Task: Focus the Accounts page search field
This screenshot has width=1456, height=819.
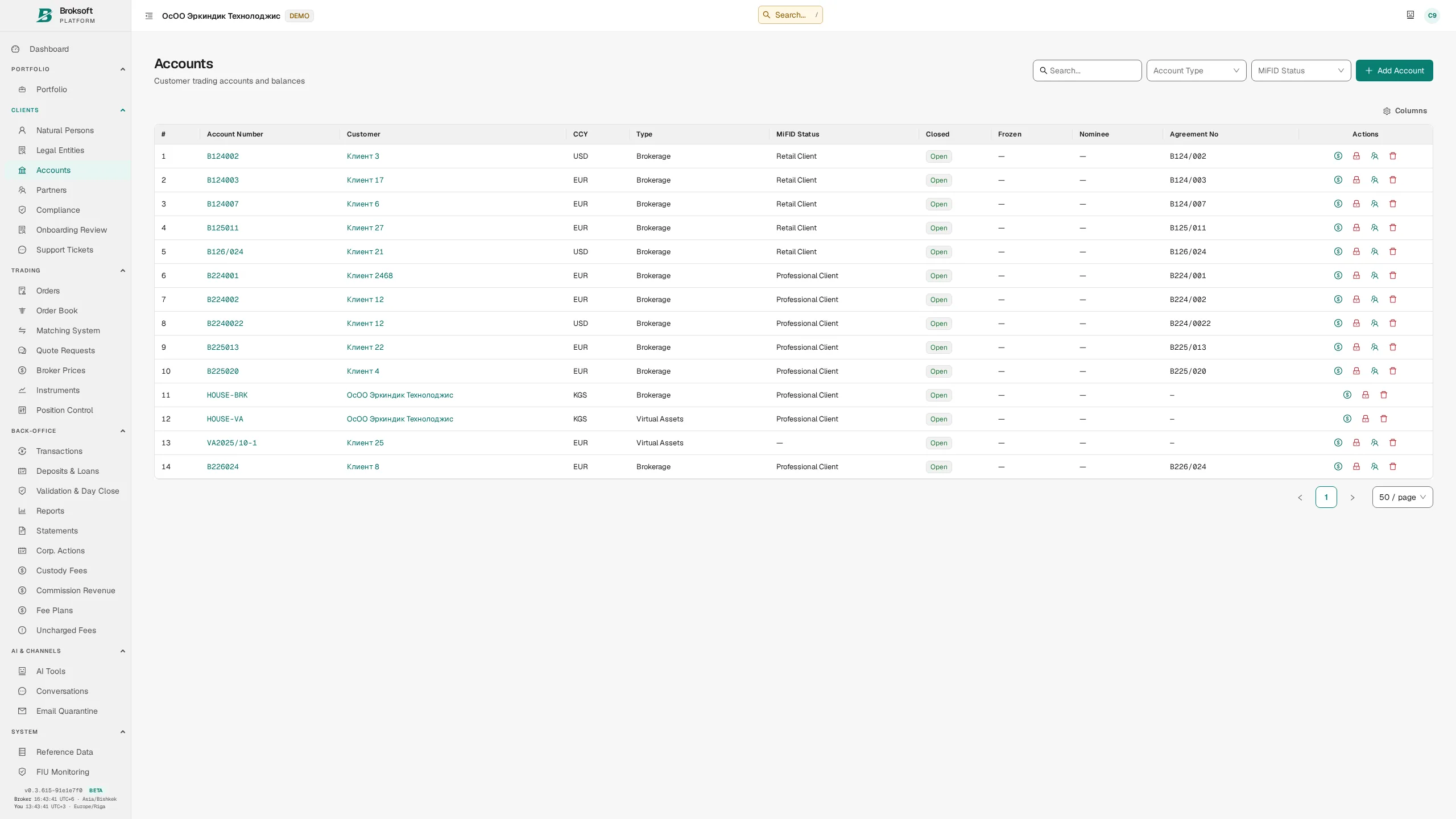Action: pyautogui.click(x=1087, y=71)
